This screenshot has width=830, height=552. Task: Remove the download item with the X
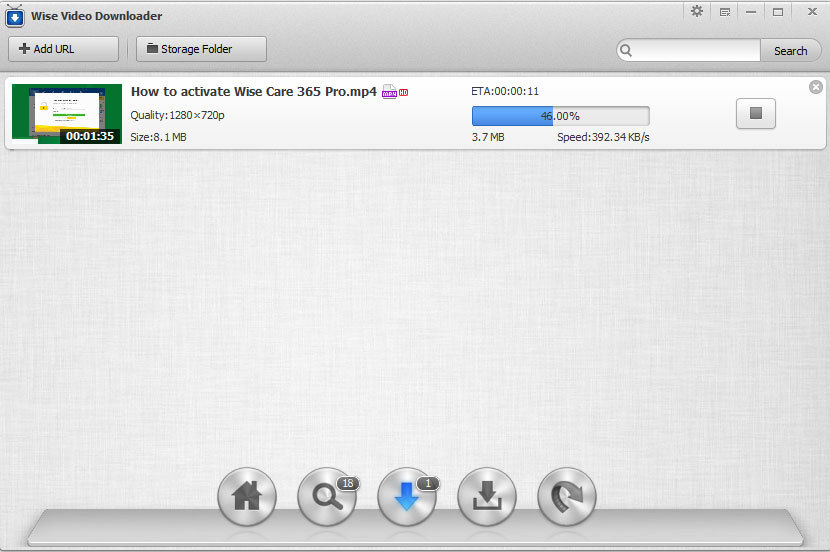(x=816, y=87)
